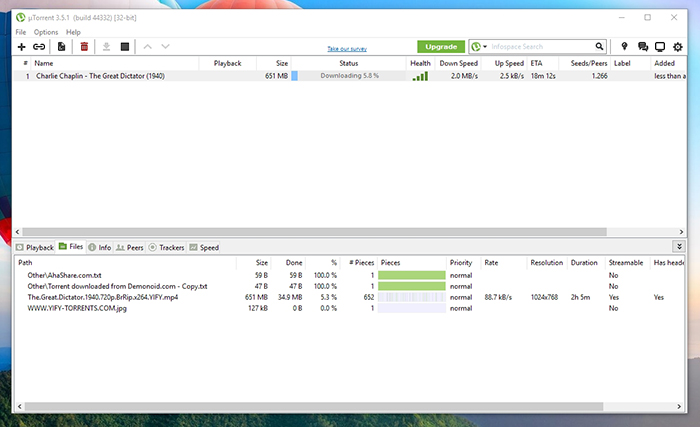Collapse the detail pane with chevron button
This screenshot has height=427, width=700.
pyautogui.click(x=679, y=247)
